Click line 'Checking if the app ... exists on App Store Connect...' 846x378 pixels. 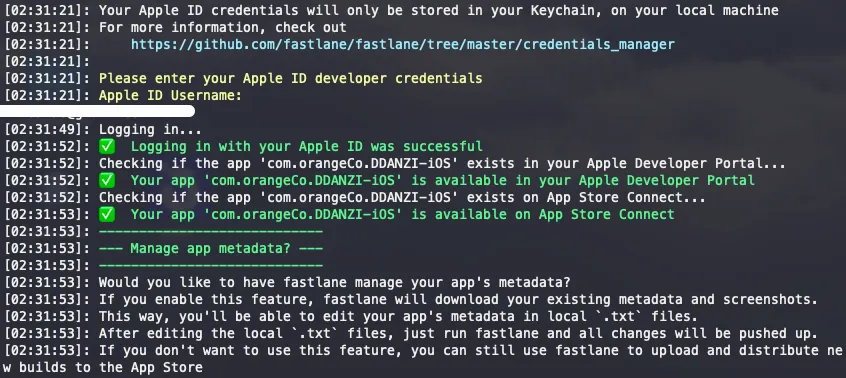(x=402, y=197)
